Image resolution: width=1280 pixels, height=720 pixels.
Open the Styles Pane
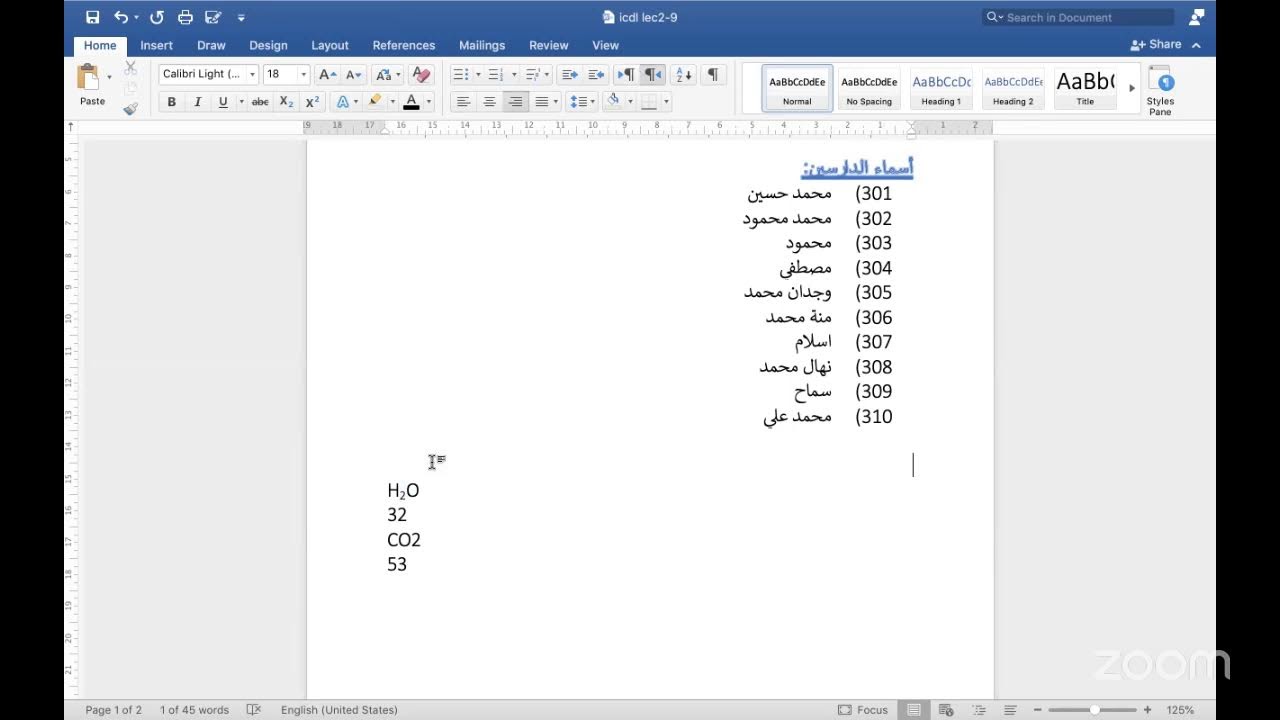tap(1160, 90)
